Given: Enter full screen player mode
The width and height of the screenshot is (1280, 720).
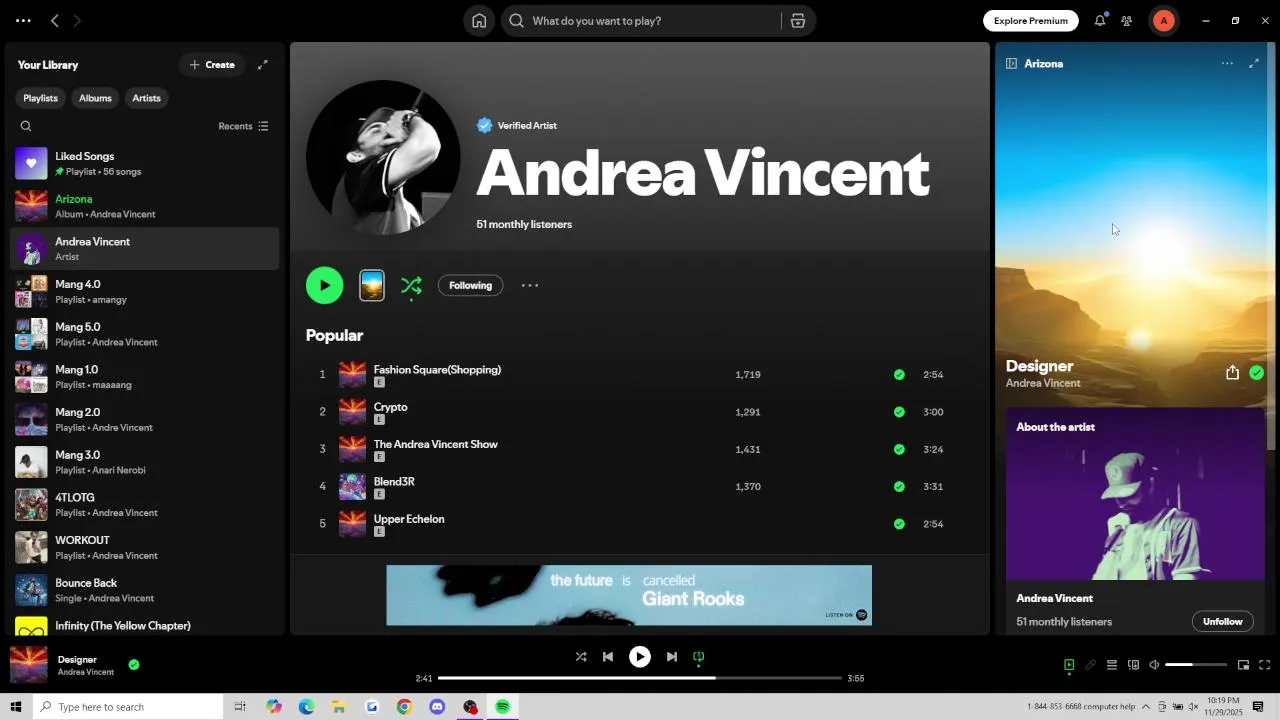Looking at the screenshot, I should point(1265,665).
